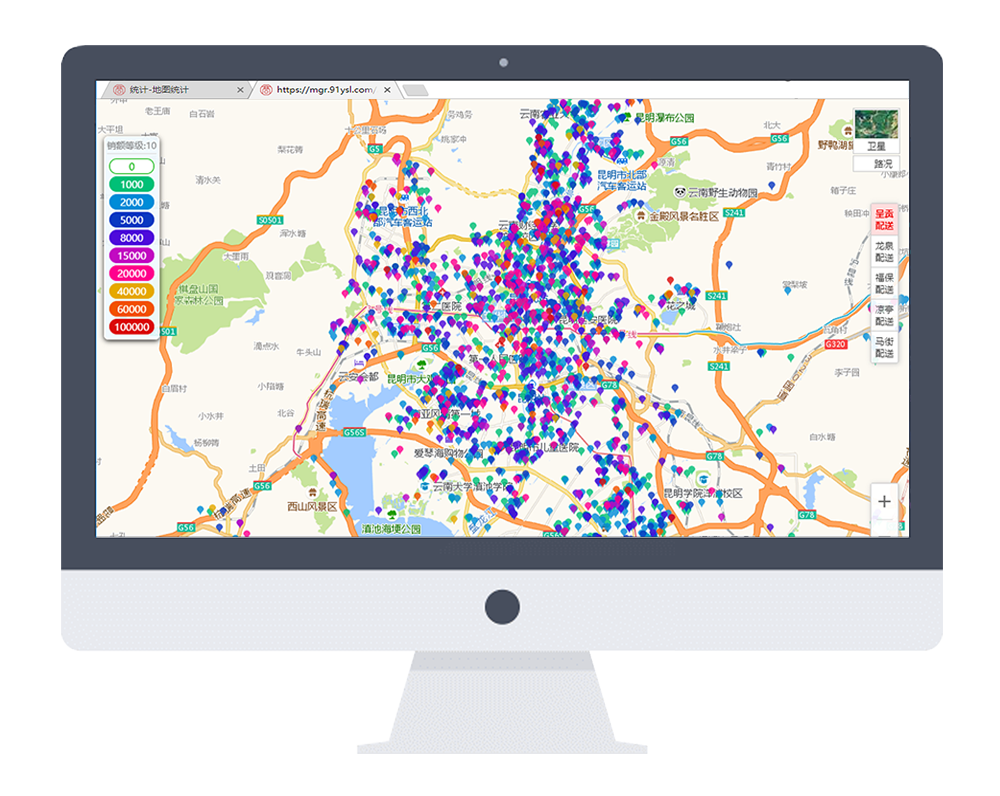Filter by the red 100000 sales level

pos(131,327)
